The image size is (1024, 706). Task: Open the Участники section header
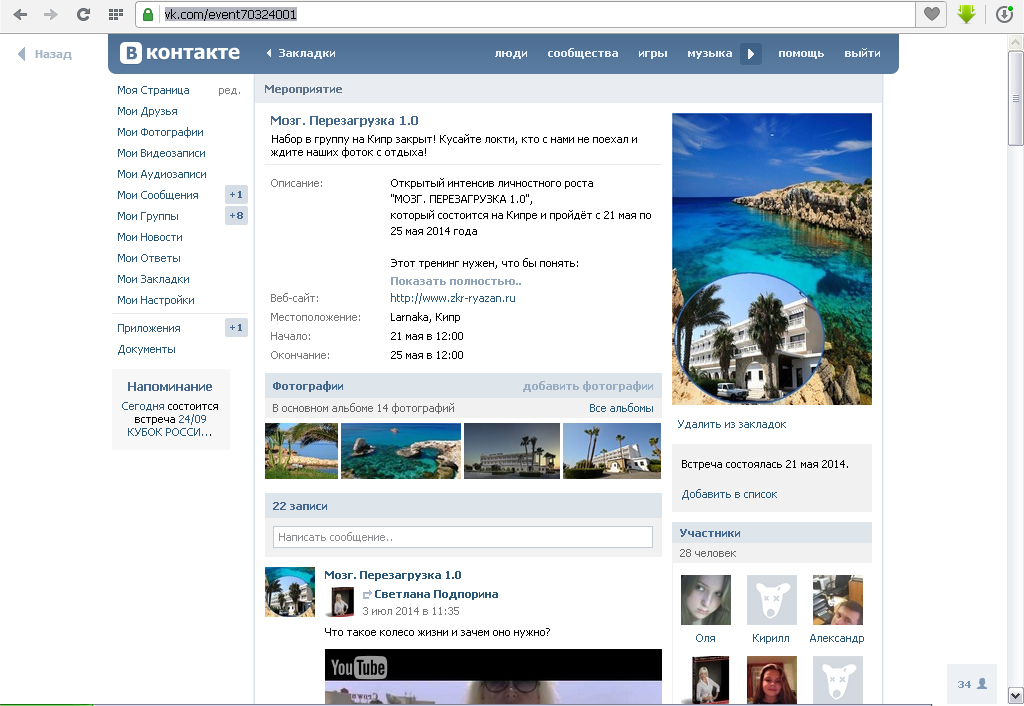pos(772,533)
